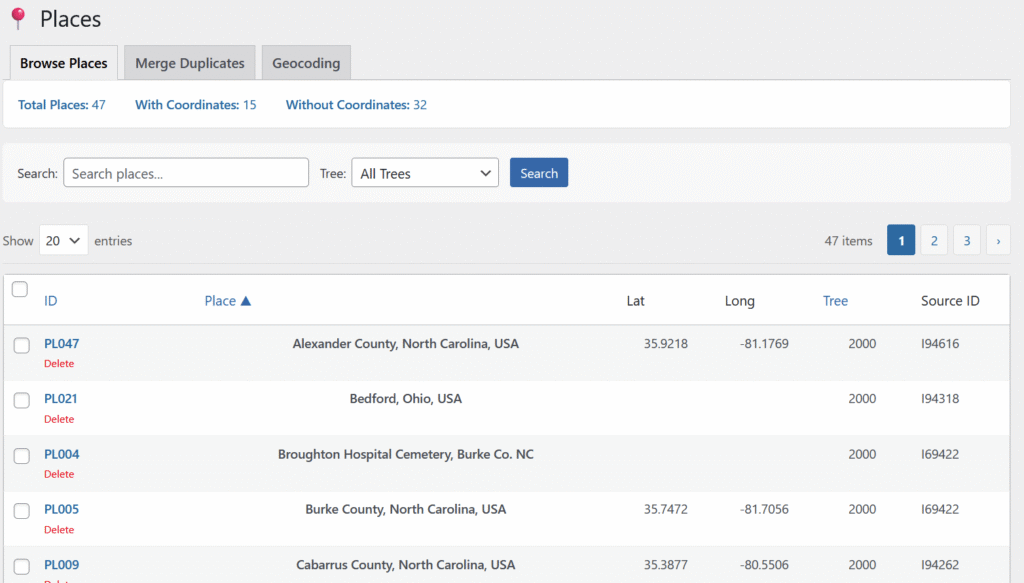Screen dimensions: 1024x583
Task: Go to next page using arrow
Action: coord(997,240)
